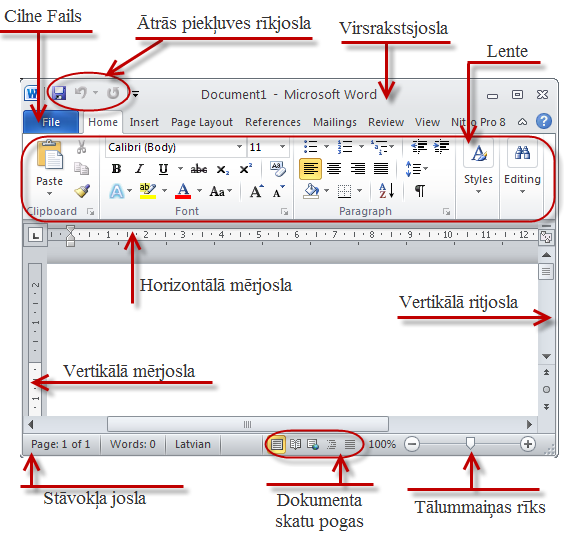The width and height of the screenshot is (571, 533).
Task: Click the Word application logo icon
Action: pyautogui.click(x=31, y=94)
